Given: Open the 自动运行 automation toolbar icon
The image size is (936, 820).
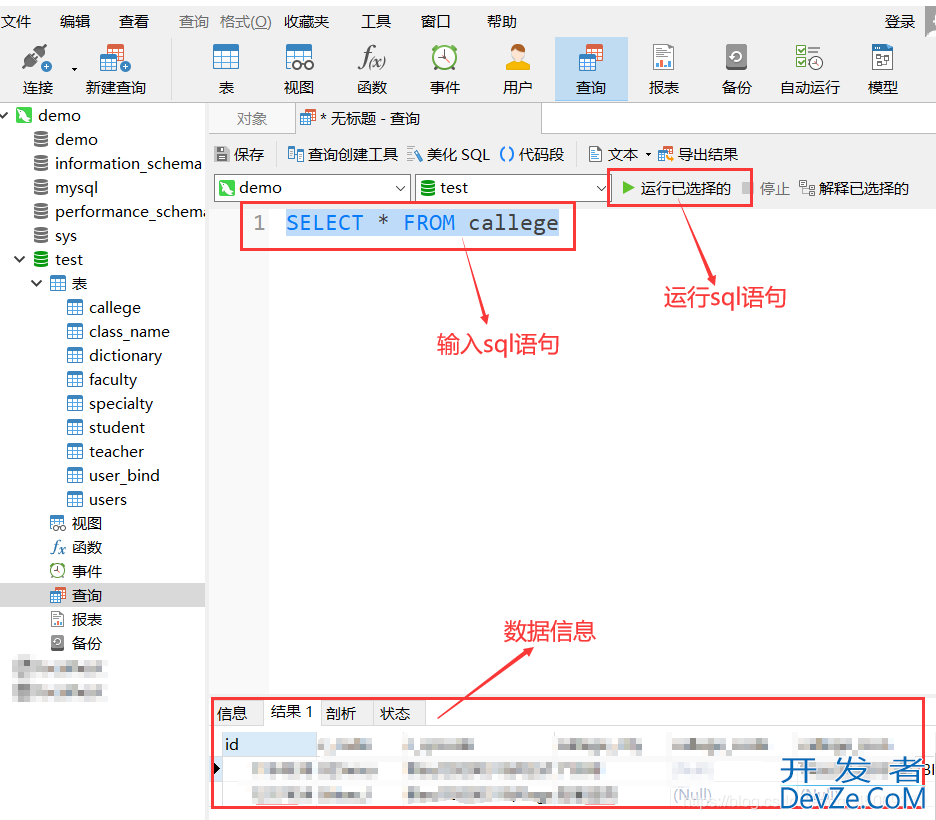Looking at the screenshot, I should pos(809,58).
